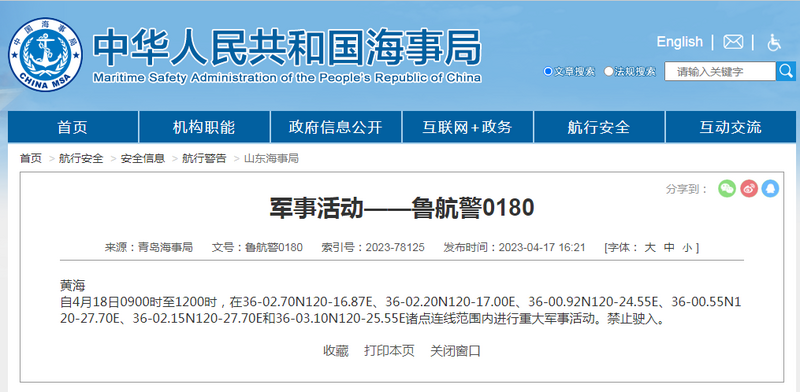Click the 黄海 line in article

coord(72,286)
